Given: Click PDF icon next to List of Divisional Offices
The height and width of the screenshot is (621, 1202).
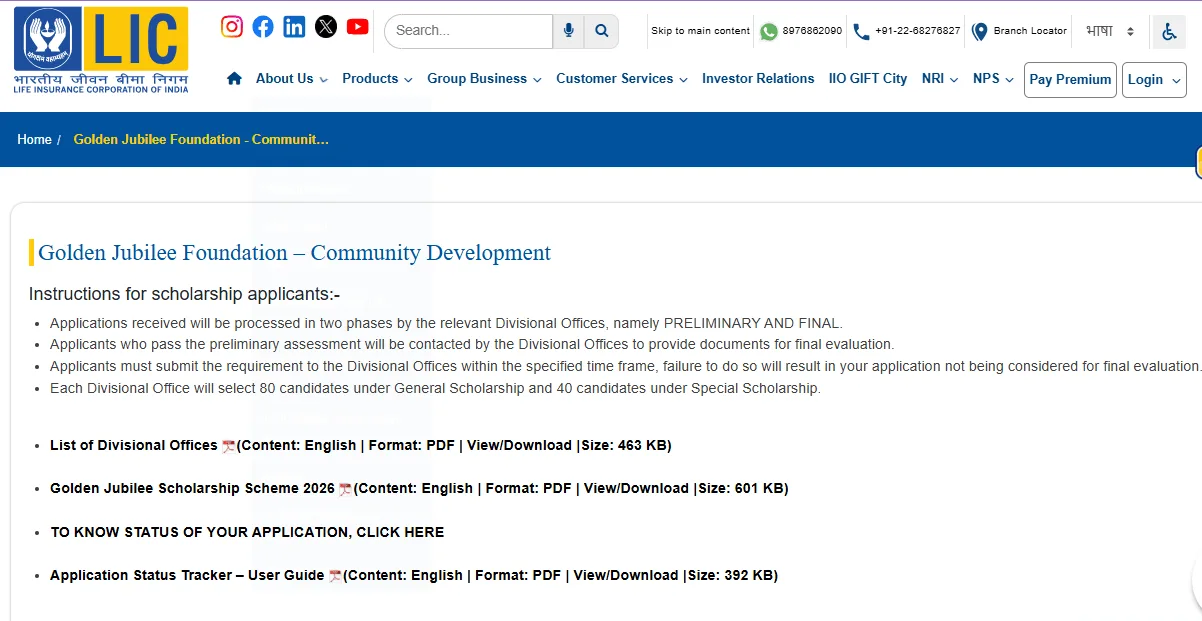Looking at the screenshot, I should click(229, 446).
